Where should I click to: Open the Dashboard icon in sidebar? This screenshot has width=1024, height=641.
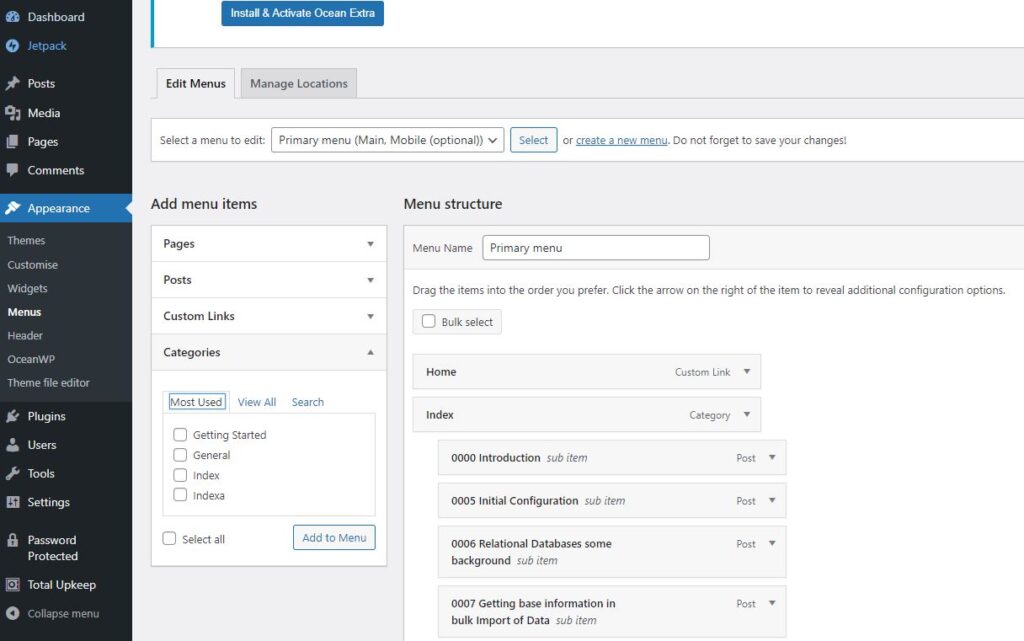click(x=12, y=17)
